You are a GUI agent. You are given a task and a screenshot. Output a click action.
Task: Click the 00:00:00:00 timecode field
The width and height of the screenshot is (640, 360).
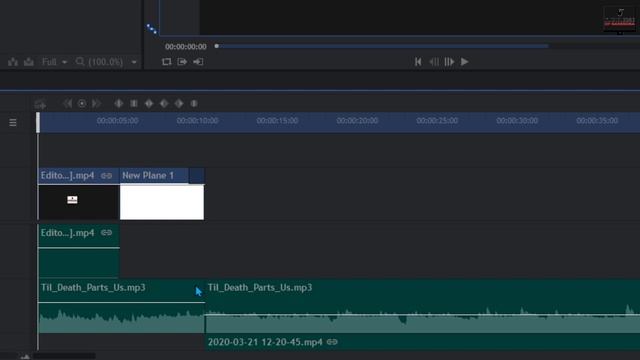(186, 47)
